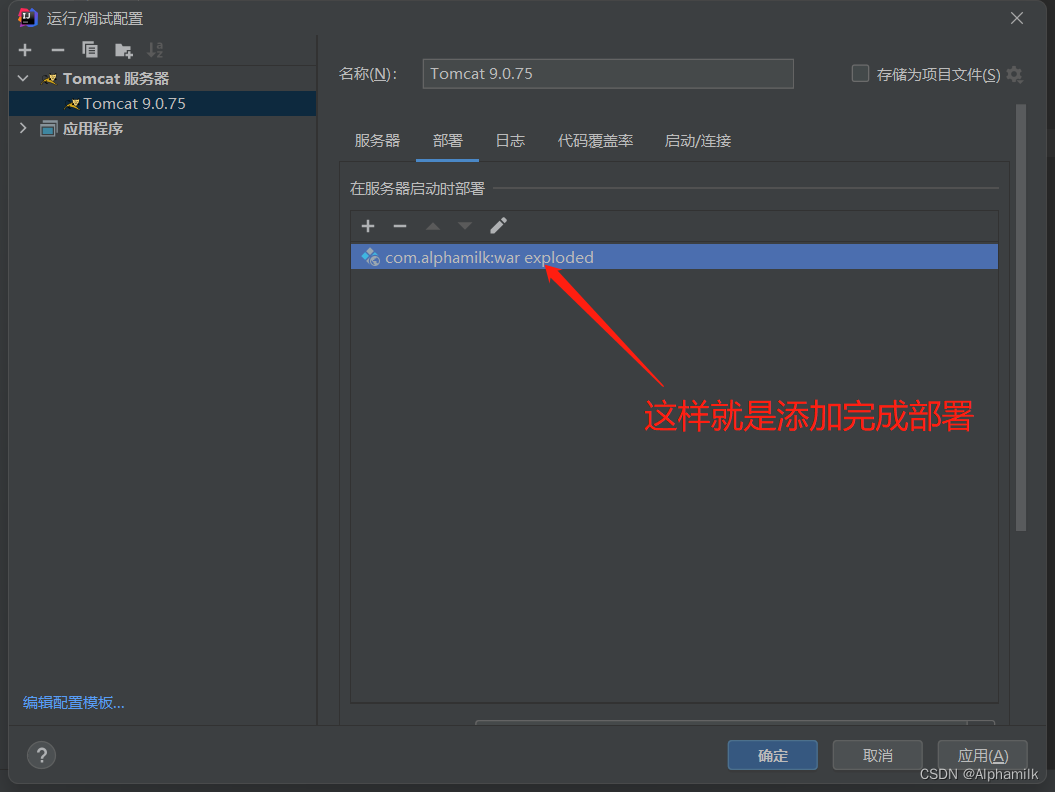Viewport: 1055px width, 792px height.
Task: Sort configurations alphabetically
Action: [x=155, y=50]
